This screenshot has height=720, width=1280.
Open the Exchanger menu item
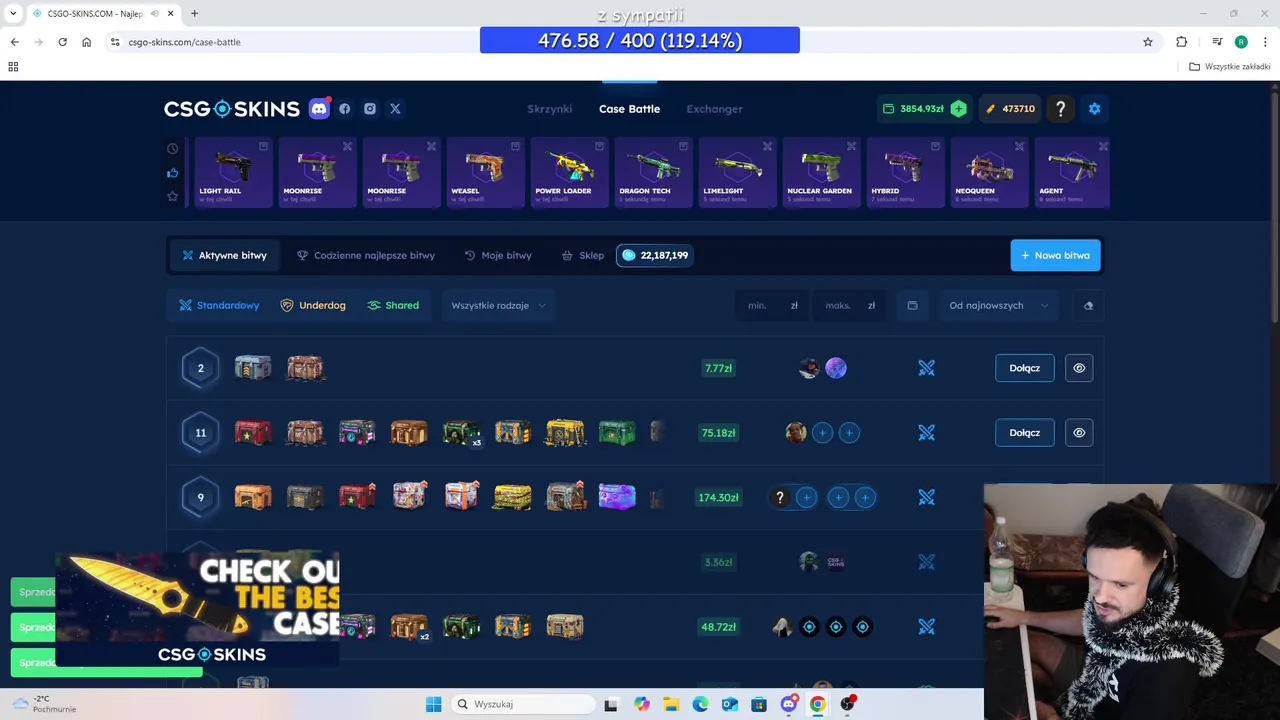(x=714, y=109)
